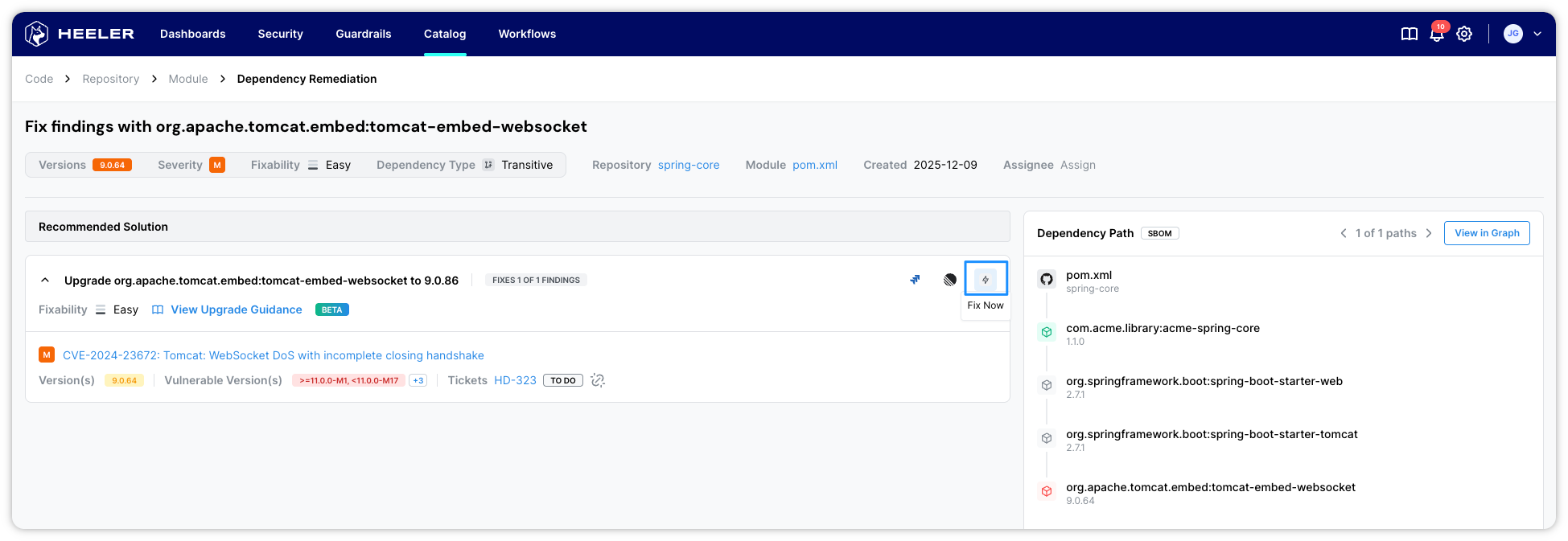The image size is (1568, 541).
Task: Open the notifications bell
Action: click(x=1436, y=34)
